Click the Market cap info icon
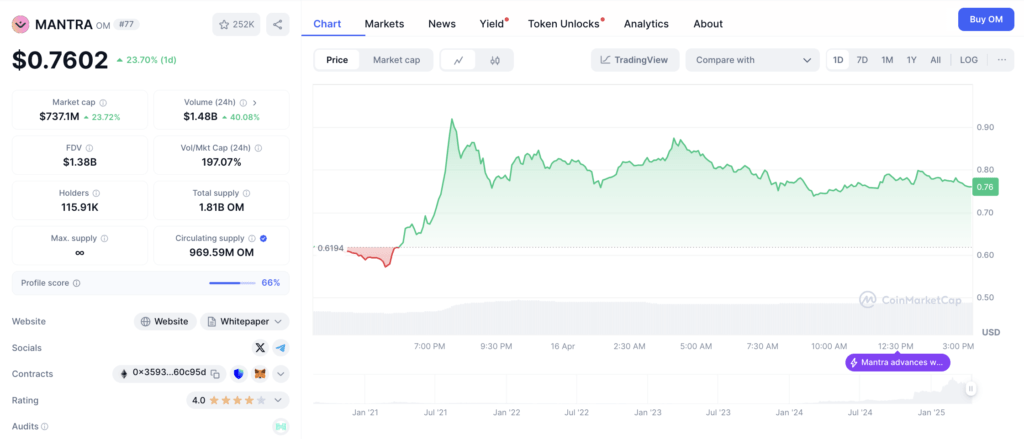1024x439 pixels. point(103,103)
